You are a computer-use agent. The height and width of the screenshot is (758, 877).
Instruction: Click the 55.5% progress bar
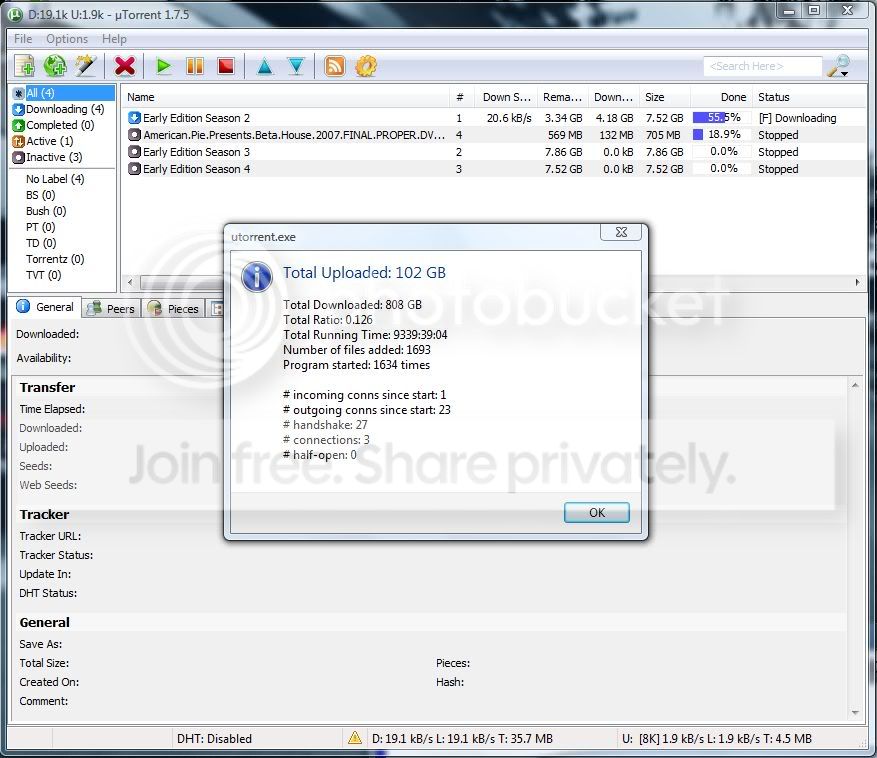click(x=722, y=117)
